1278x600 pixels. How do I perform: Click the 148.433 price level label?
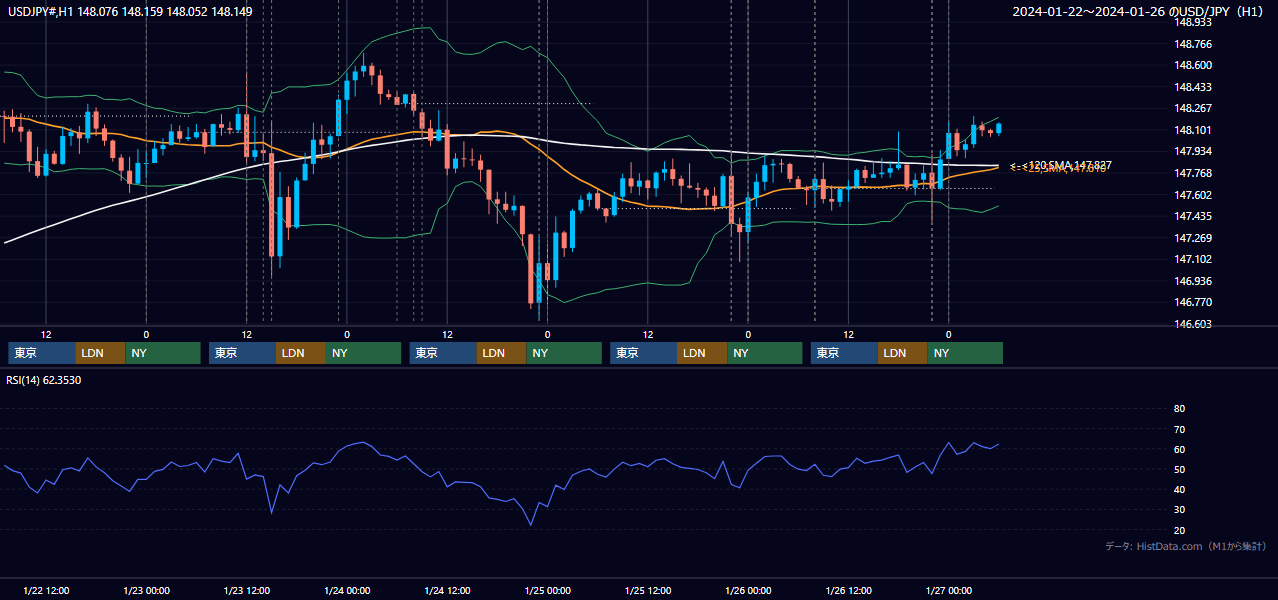pyautogui.click(x=1193, y=87)
